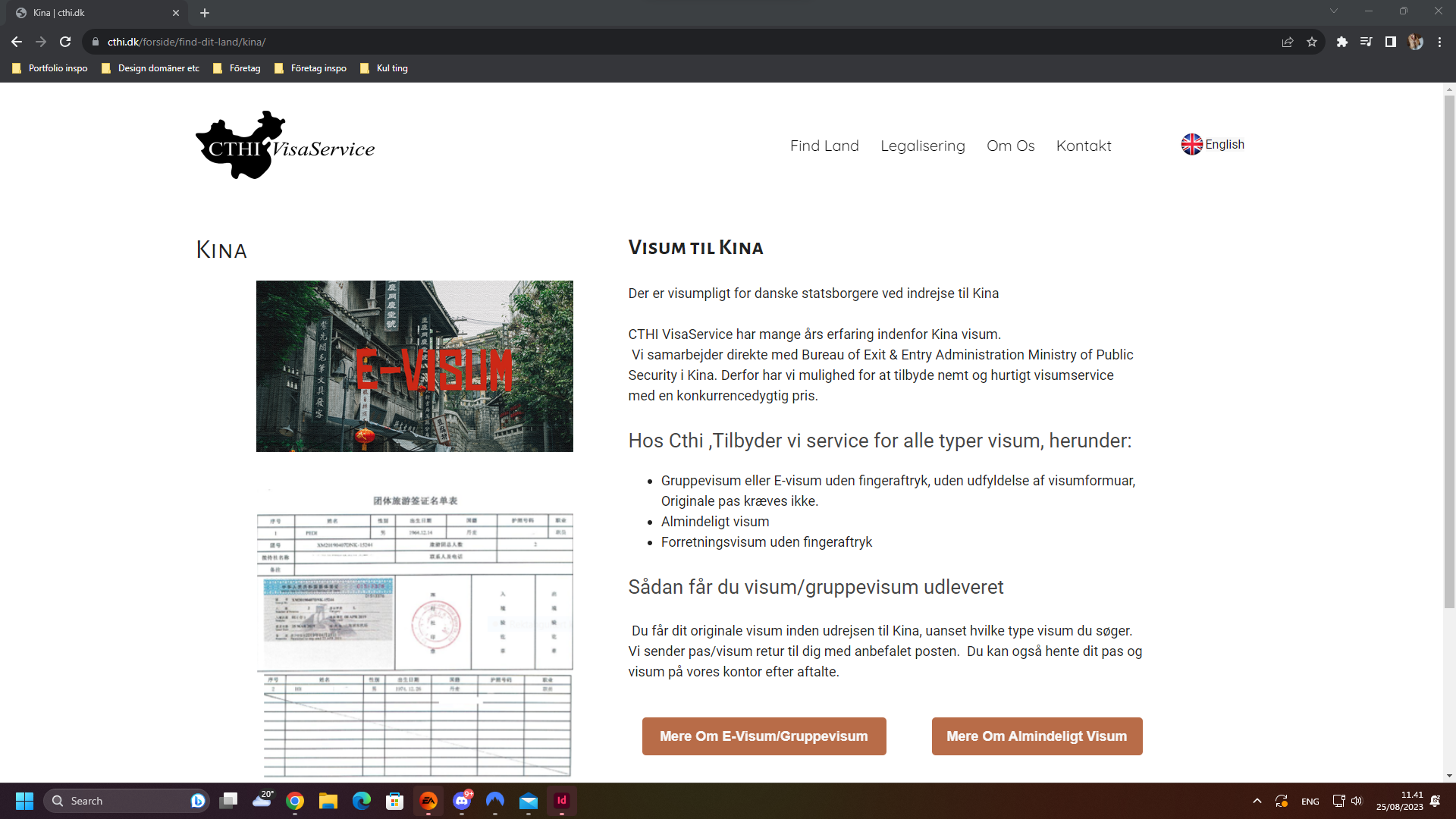
Task: Switch site language to English
Action: (x=1224, y=144)
